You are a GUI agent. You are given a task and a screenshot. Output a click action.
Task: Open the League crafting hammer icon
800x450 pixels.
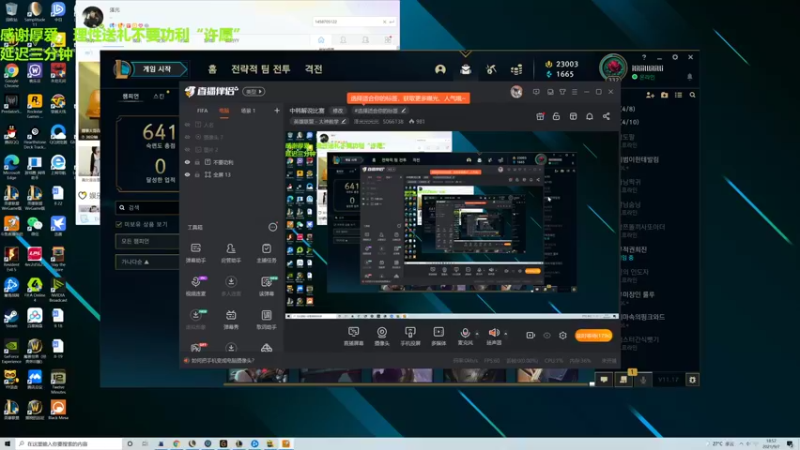coord(491,69)
